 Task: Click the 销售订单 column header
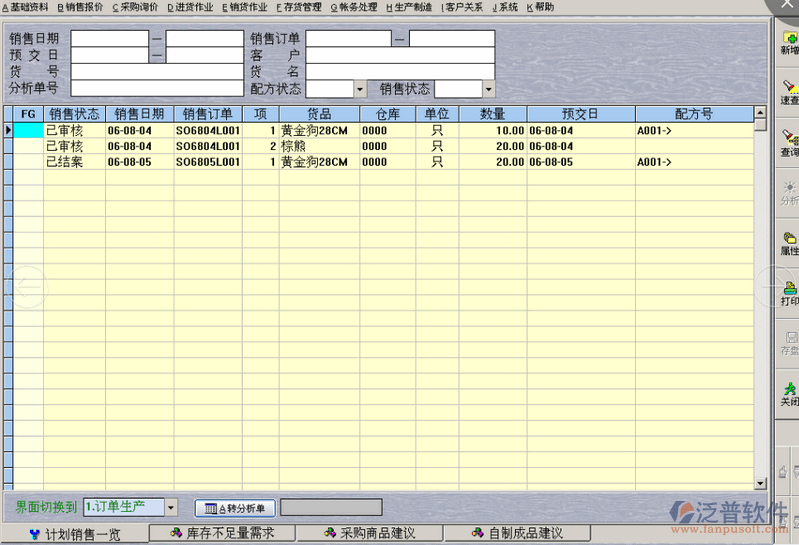click(208, 114)
